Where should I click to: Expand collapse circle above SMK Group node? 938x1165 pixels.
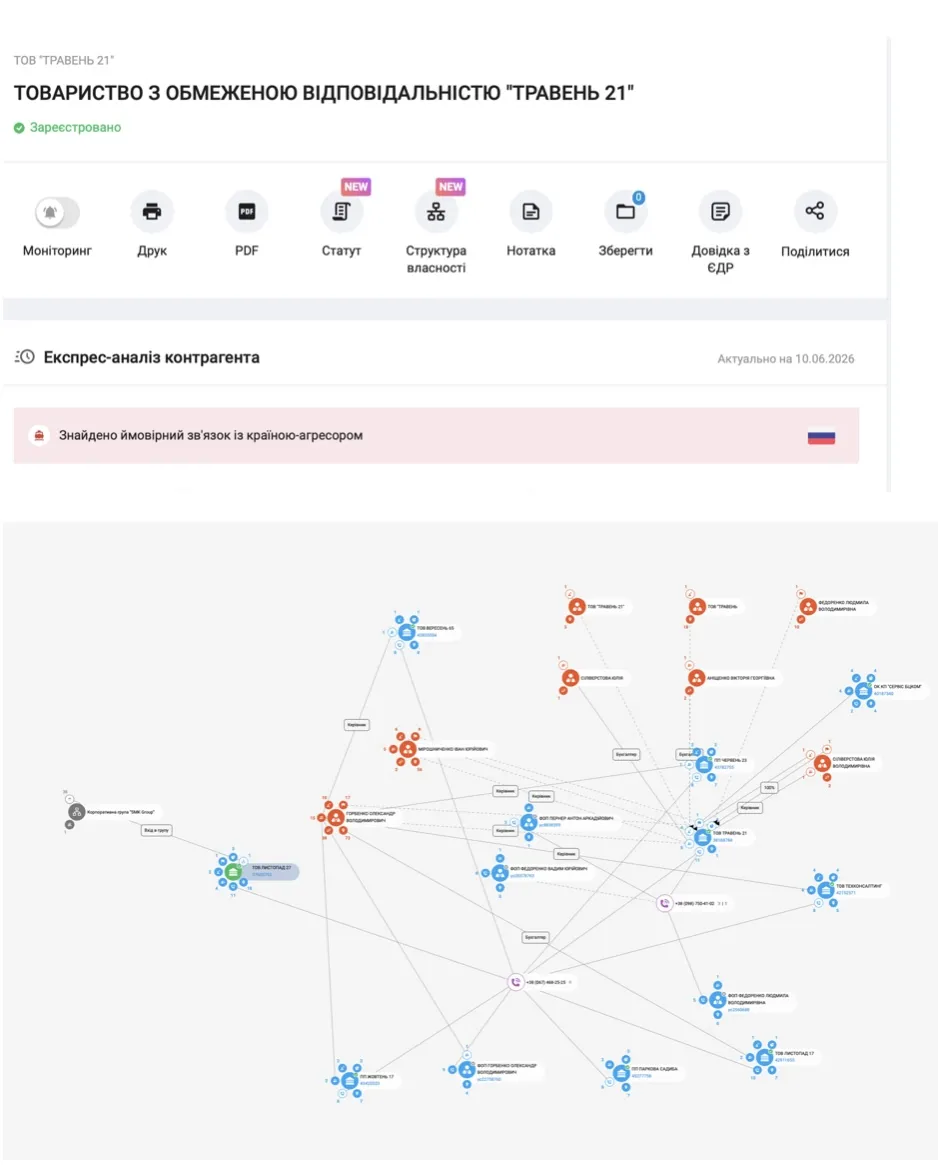click(x=70, y=799)
